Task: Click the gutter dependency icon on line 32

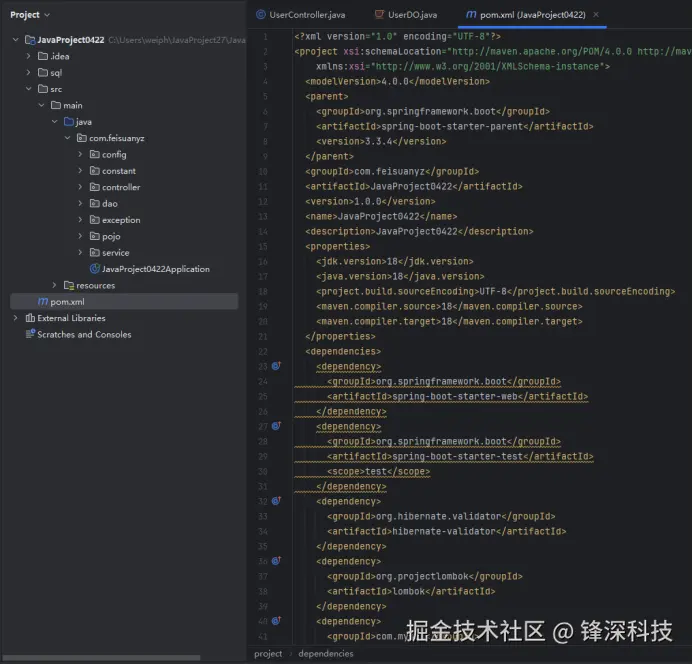Action: [276, 501]
